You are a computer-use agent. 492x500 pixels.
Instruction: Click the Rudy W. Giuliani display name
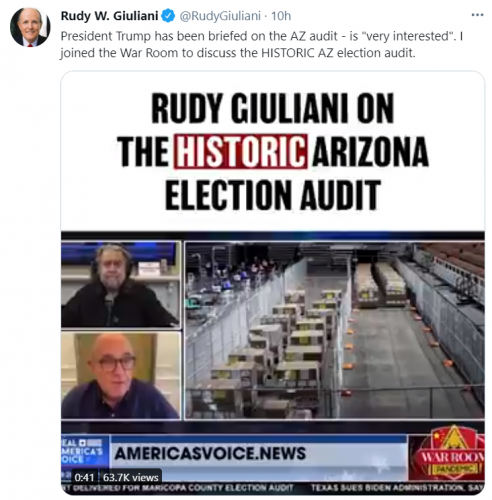109,16
